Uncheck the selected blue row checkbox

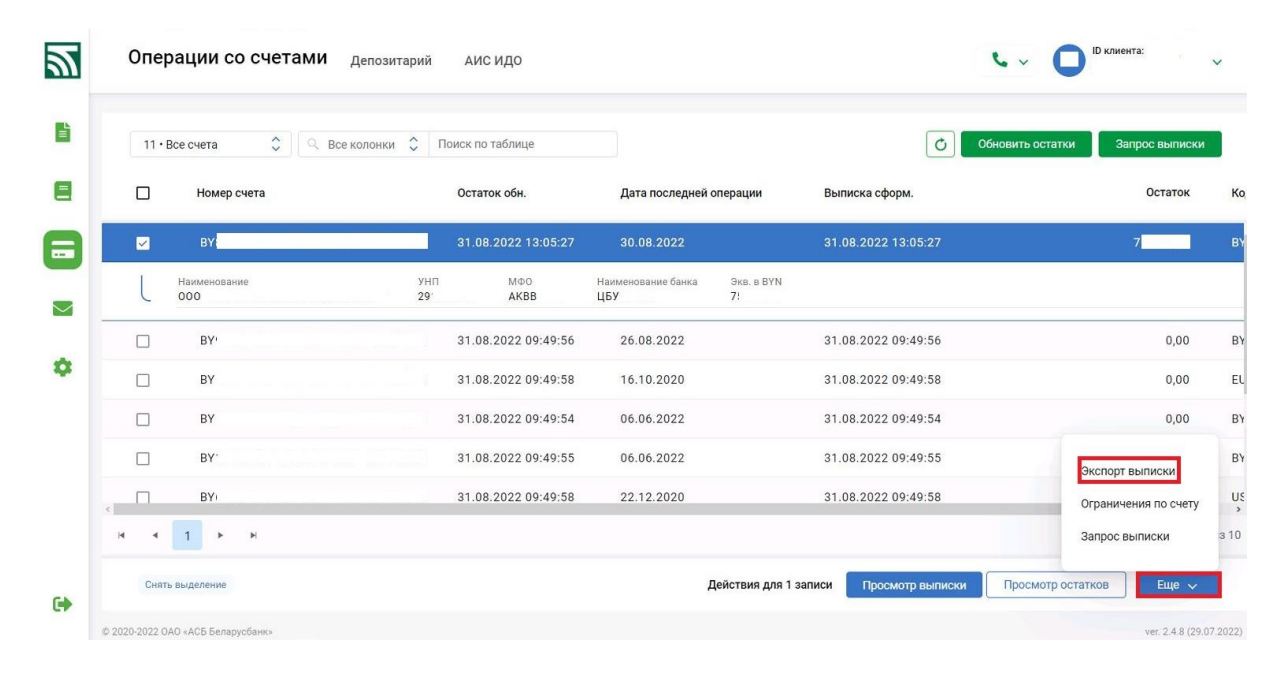pos(142,241)
